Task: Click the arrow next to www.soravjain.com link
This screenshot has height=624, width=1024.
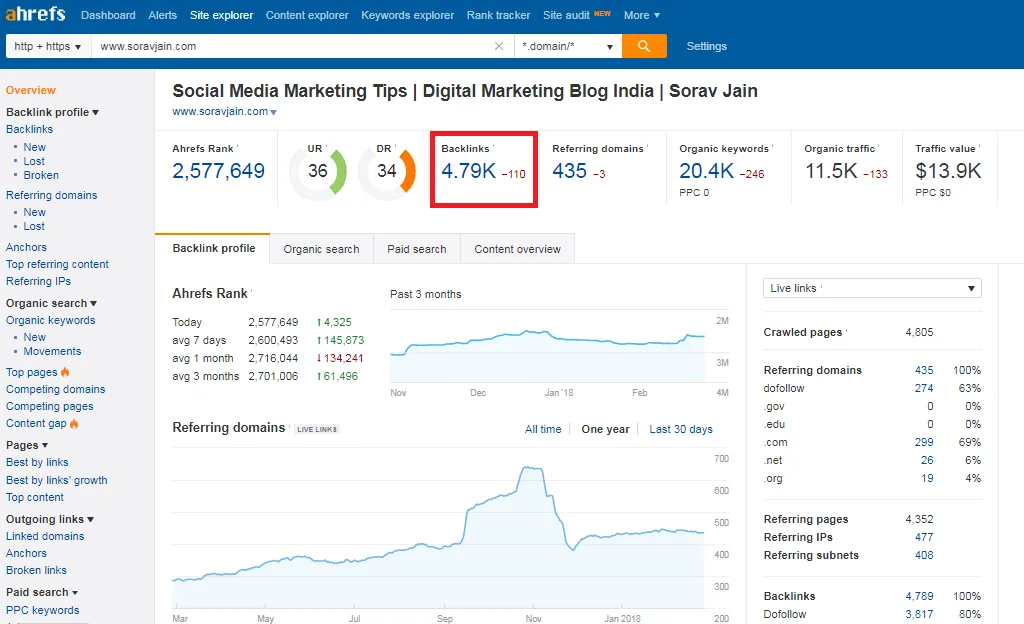Action: pyautogui.click(x=274, y=112)
